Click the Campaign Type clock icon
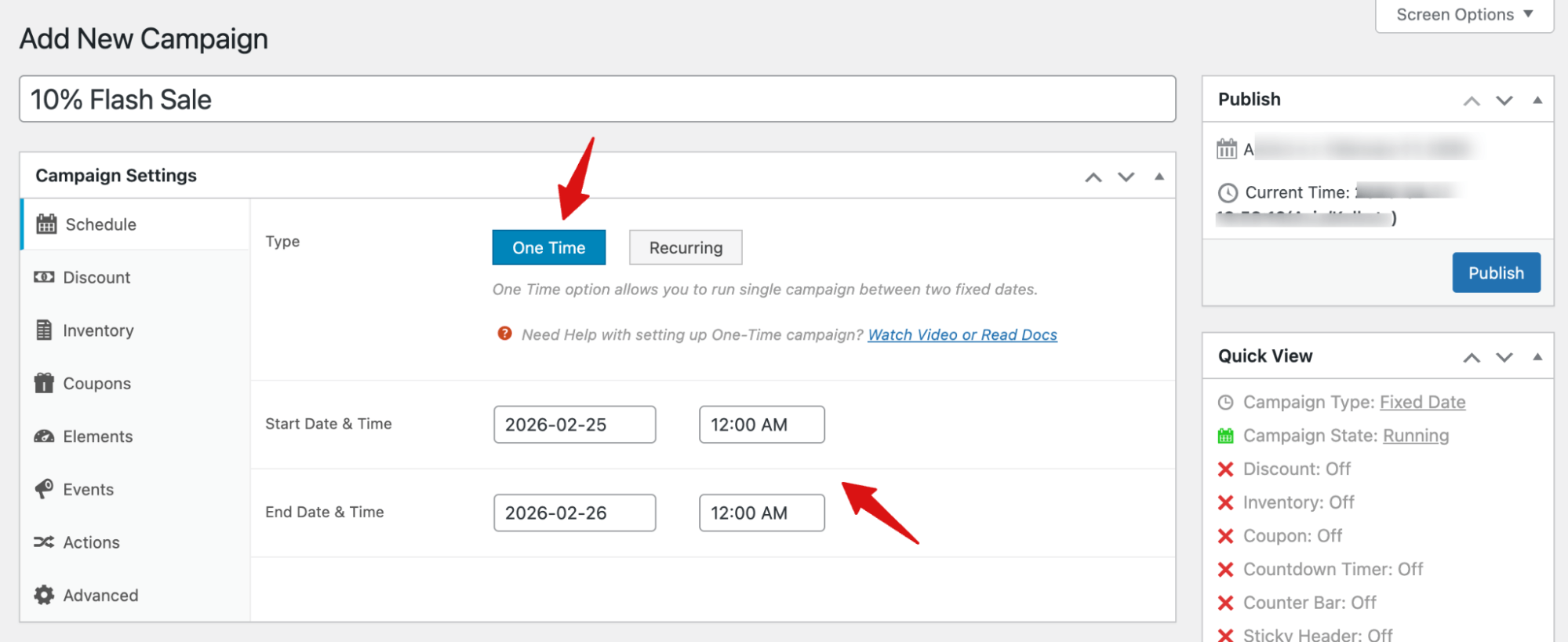The width and height of the screenshot is (1568, 642). [1225, 403]
